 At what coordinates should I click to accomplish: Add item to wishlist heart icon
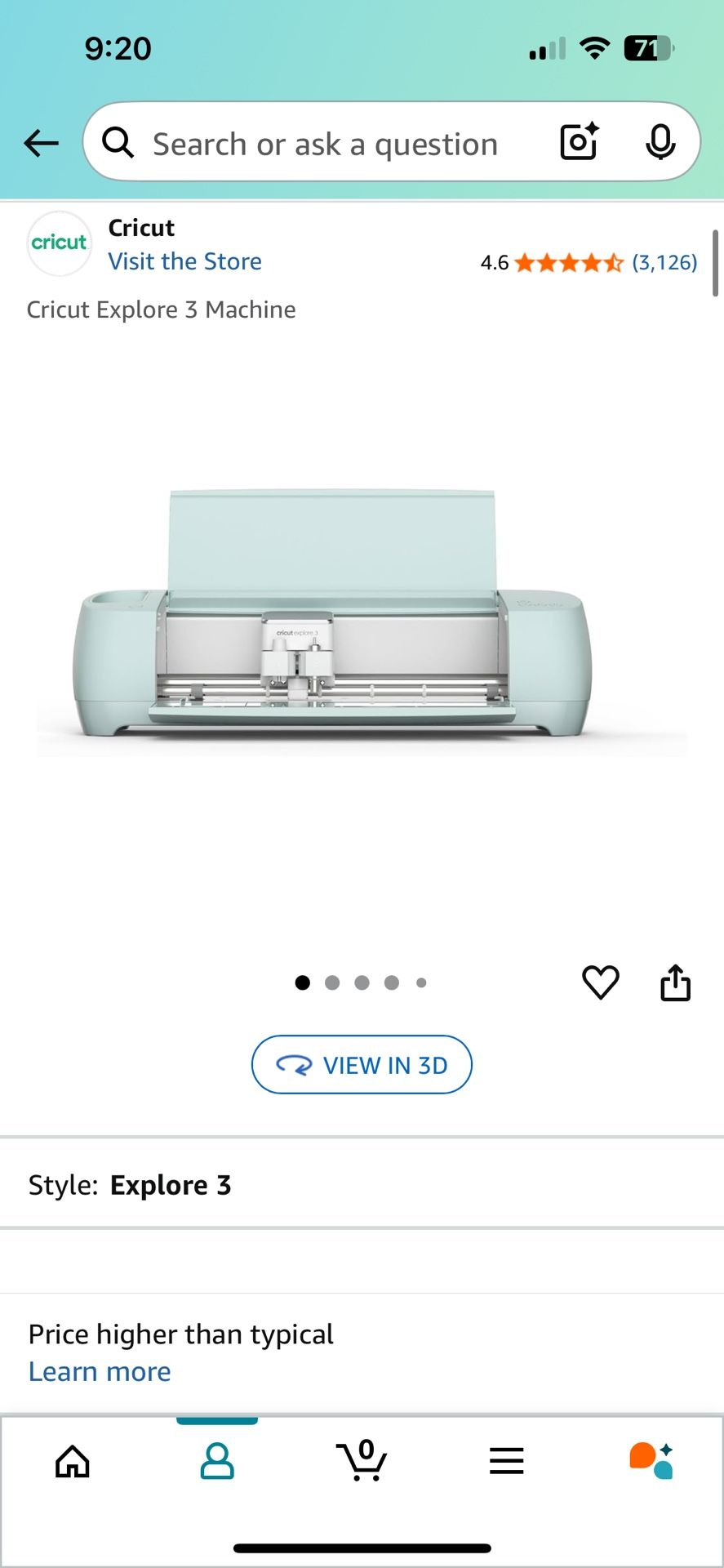point(601,982)
